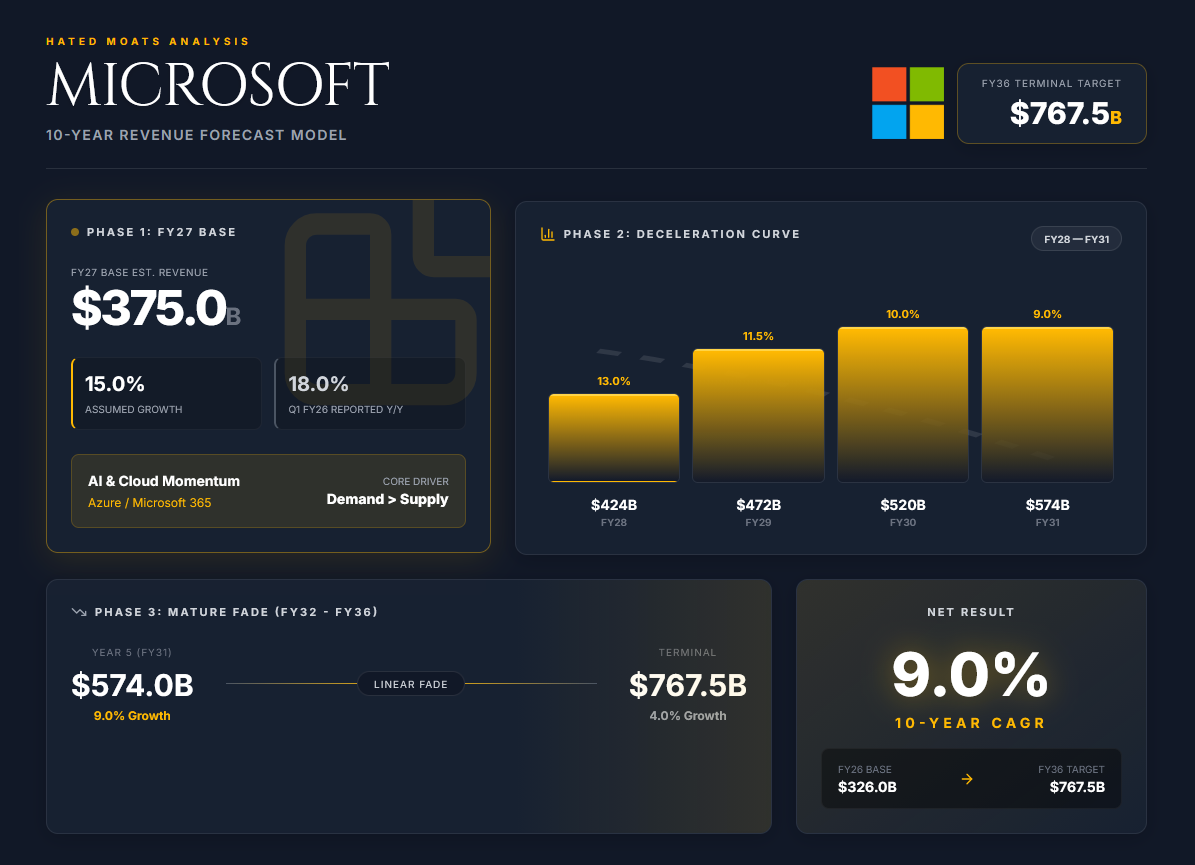This screenshot has width=1195, height=865.
Task: Click the HATED MOATS ANALYSIS label
Action: (x=148, y=41)
